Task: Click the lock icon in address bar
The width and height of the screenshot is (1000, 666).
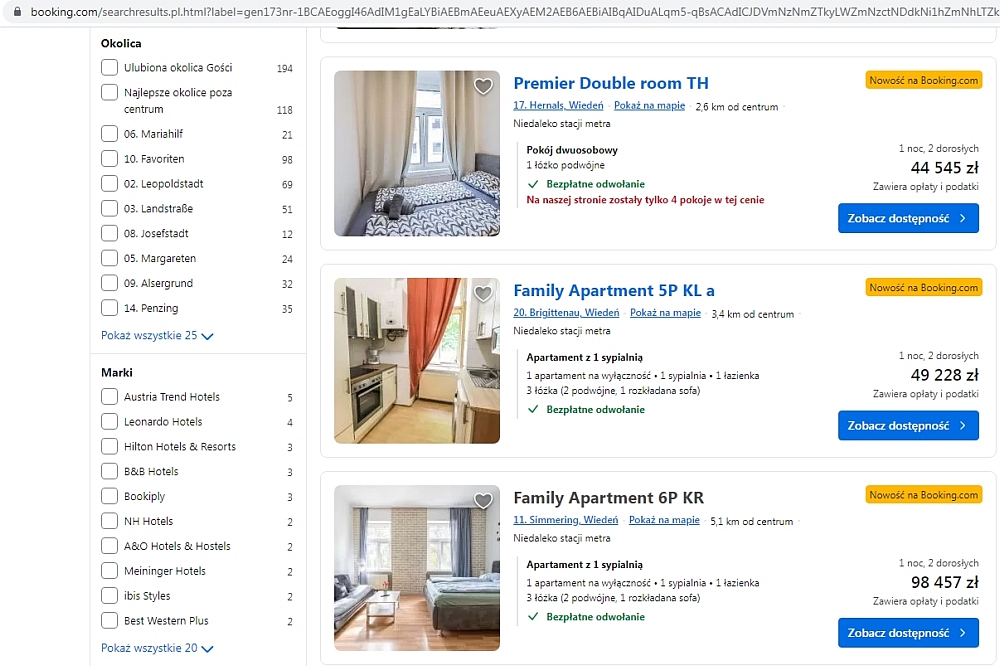Action: [17, 11]
